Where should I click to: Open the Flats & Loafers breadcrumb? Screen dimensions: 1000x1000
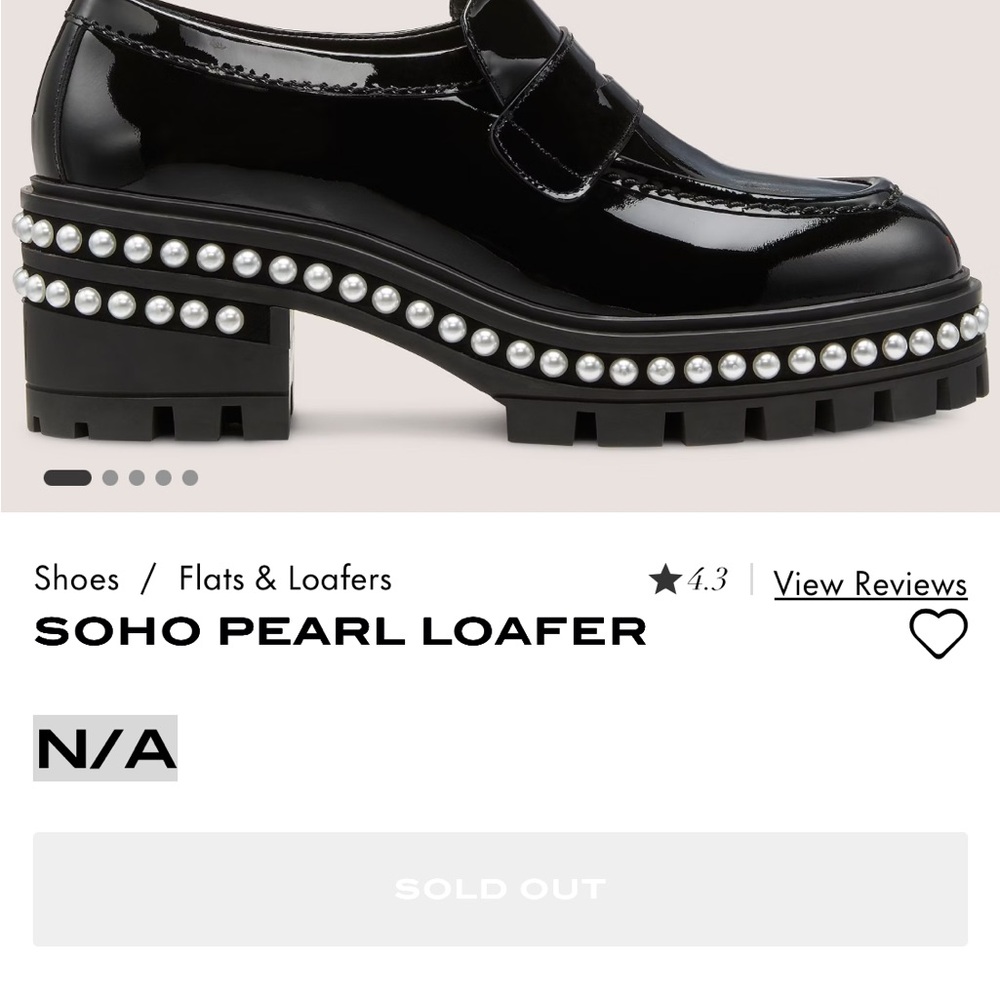coord(285,577)
